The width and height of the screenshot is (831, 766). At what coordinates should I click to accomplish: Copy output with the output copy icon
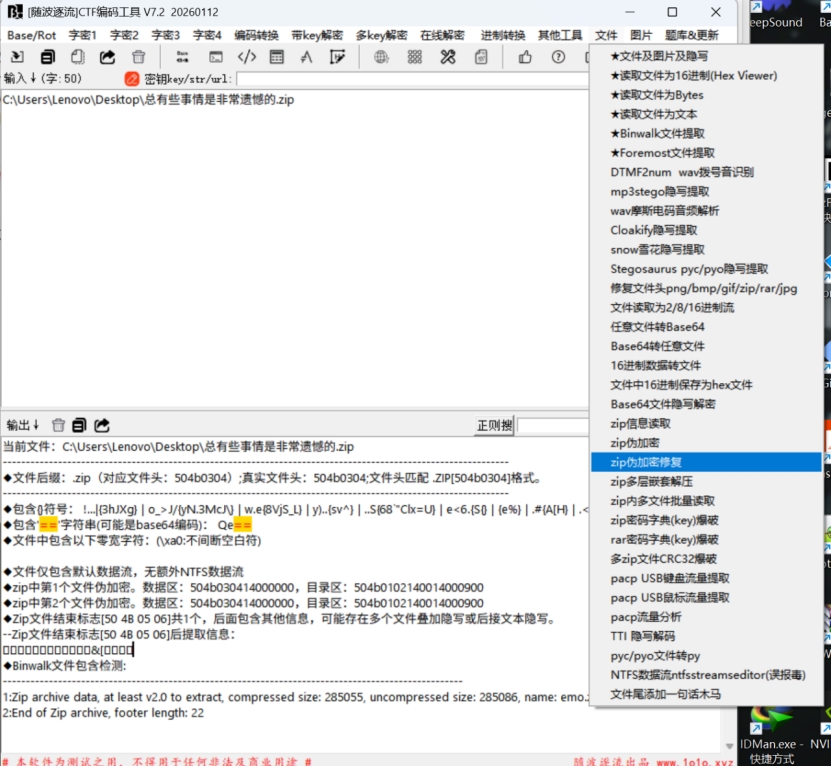tap(79, 425)
